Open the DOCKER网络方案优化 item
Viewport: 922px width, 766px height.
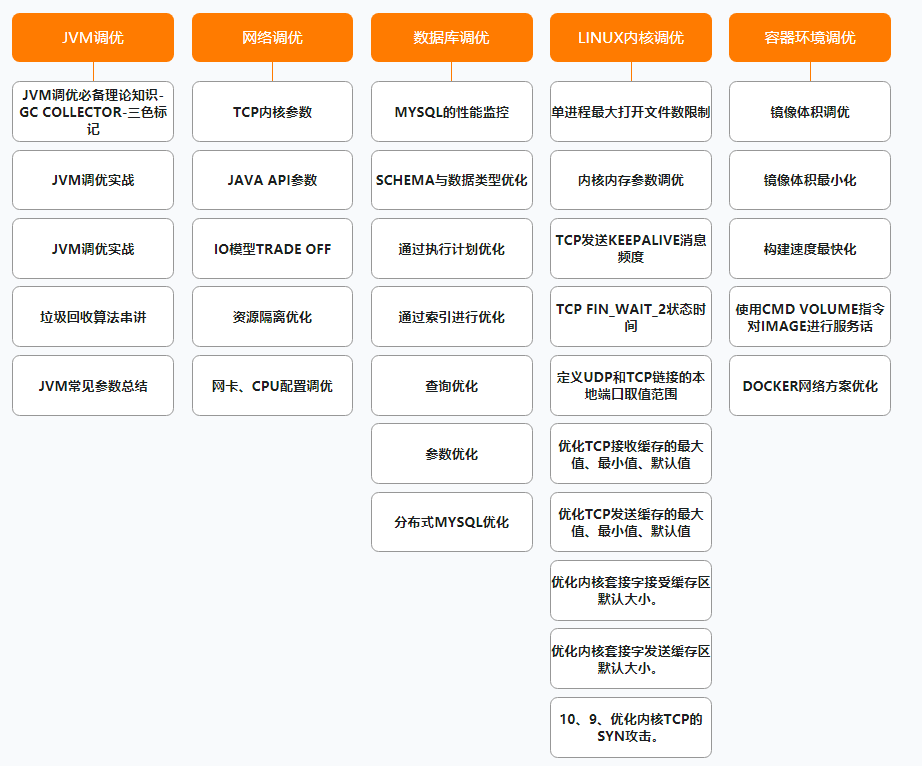point(809,385)
